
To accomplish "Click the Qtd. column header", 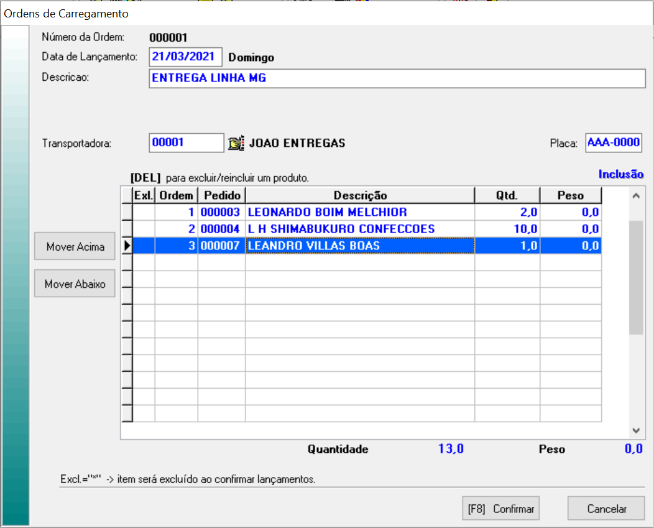I will 506,196.
